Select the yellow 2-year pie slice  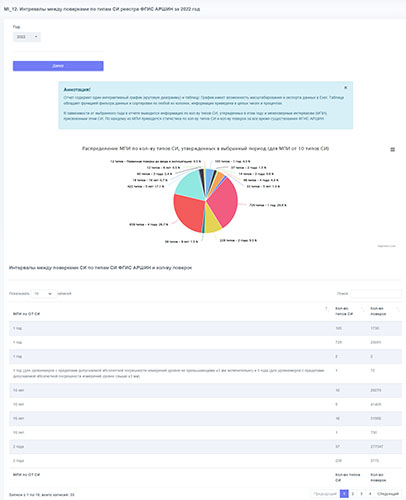pos(212,221)
